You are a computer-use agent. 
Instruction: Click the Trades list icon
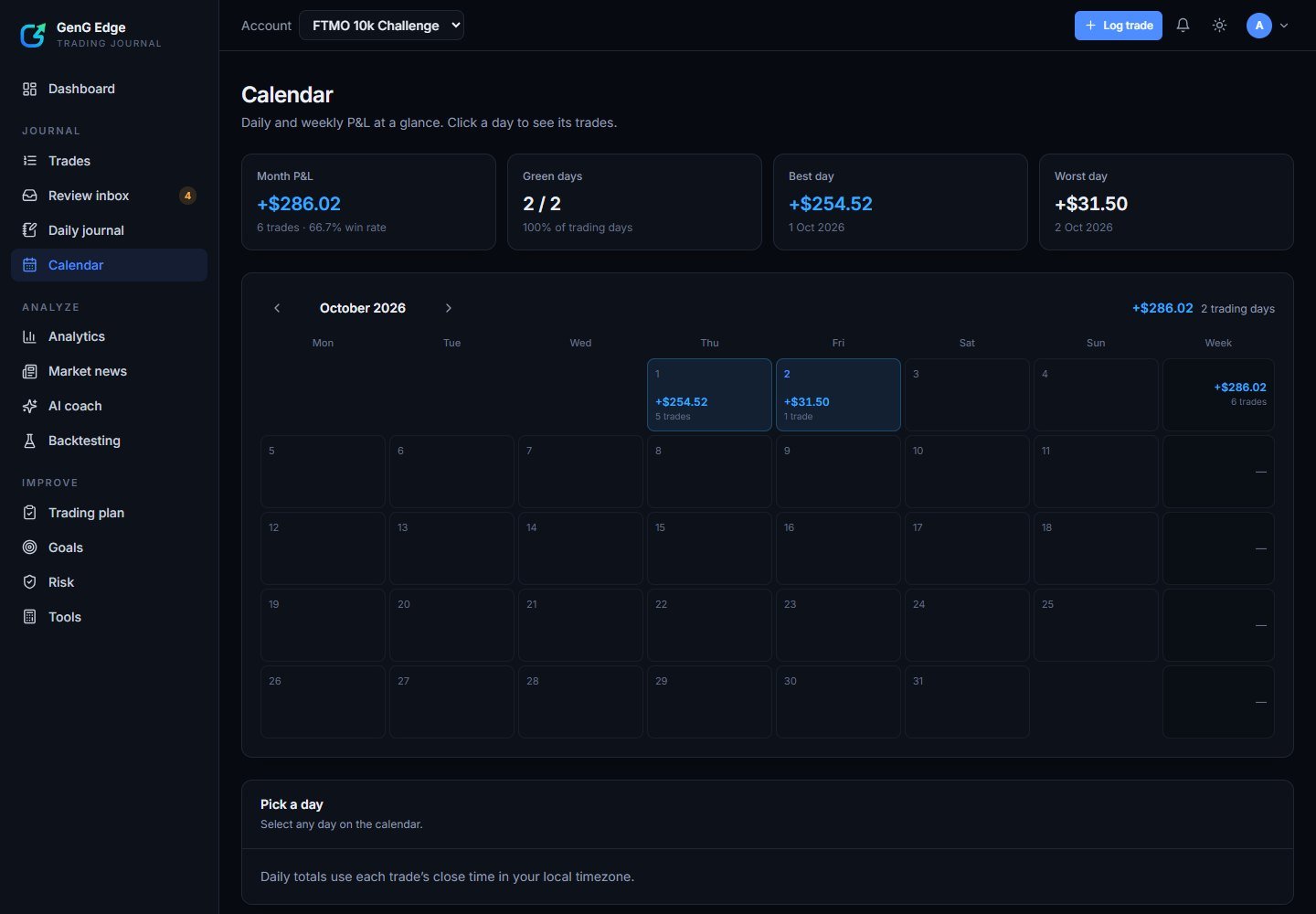point(29,161)
